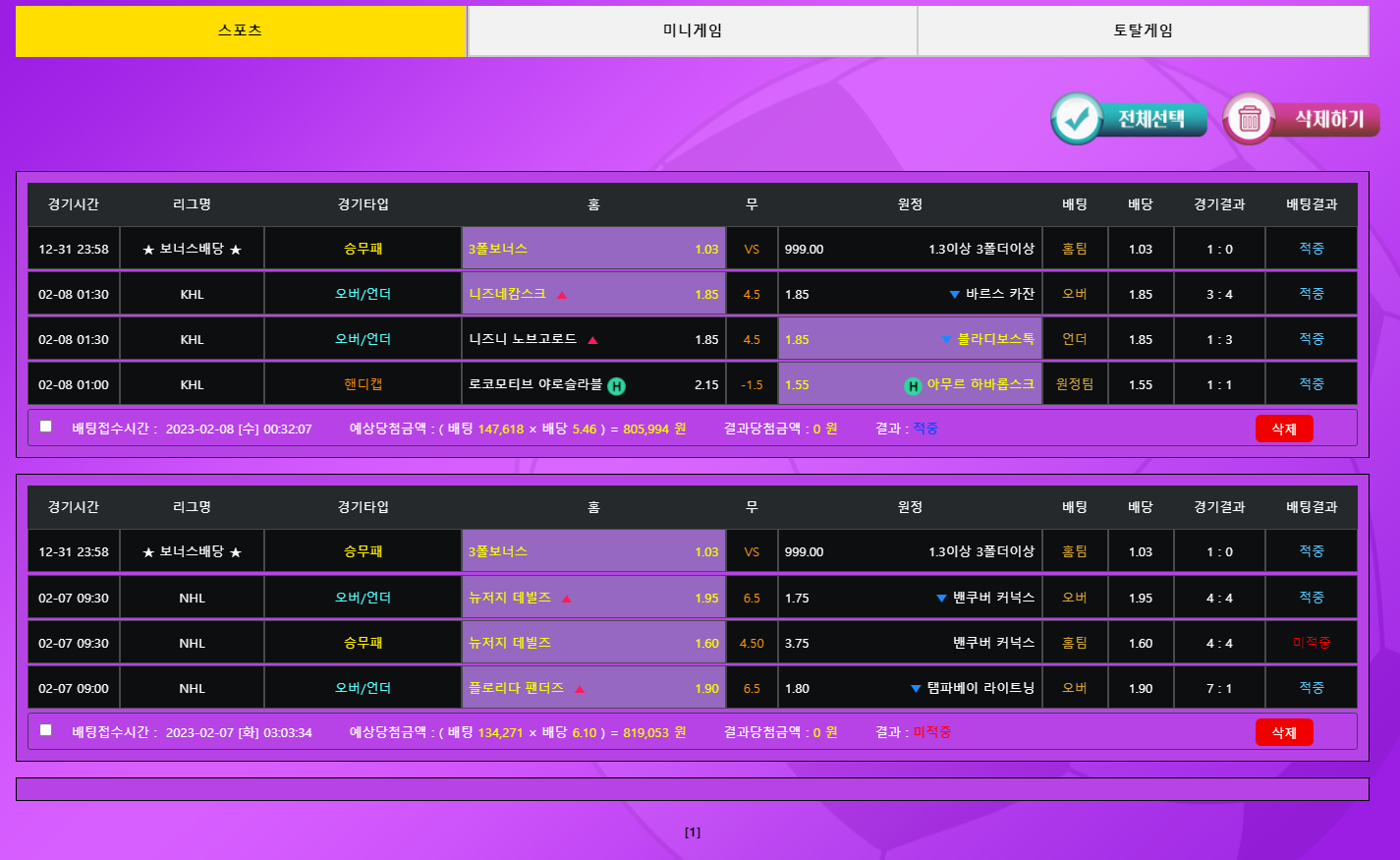1400x860 pixels.
Task: Go to page 1 in pagination
Action: click(x=693, y=832)
